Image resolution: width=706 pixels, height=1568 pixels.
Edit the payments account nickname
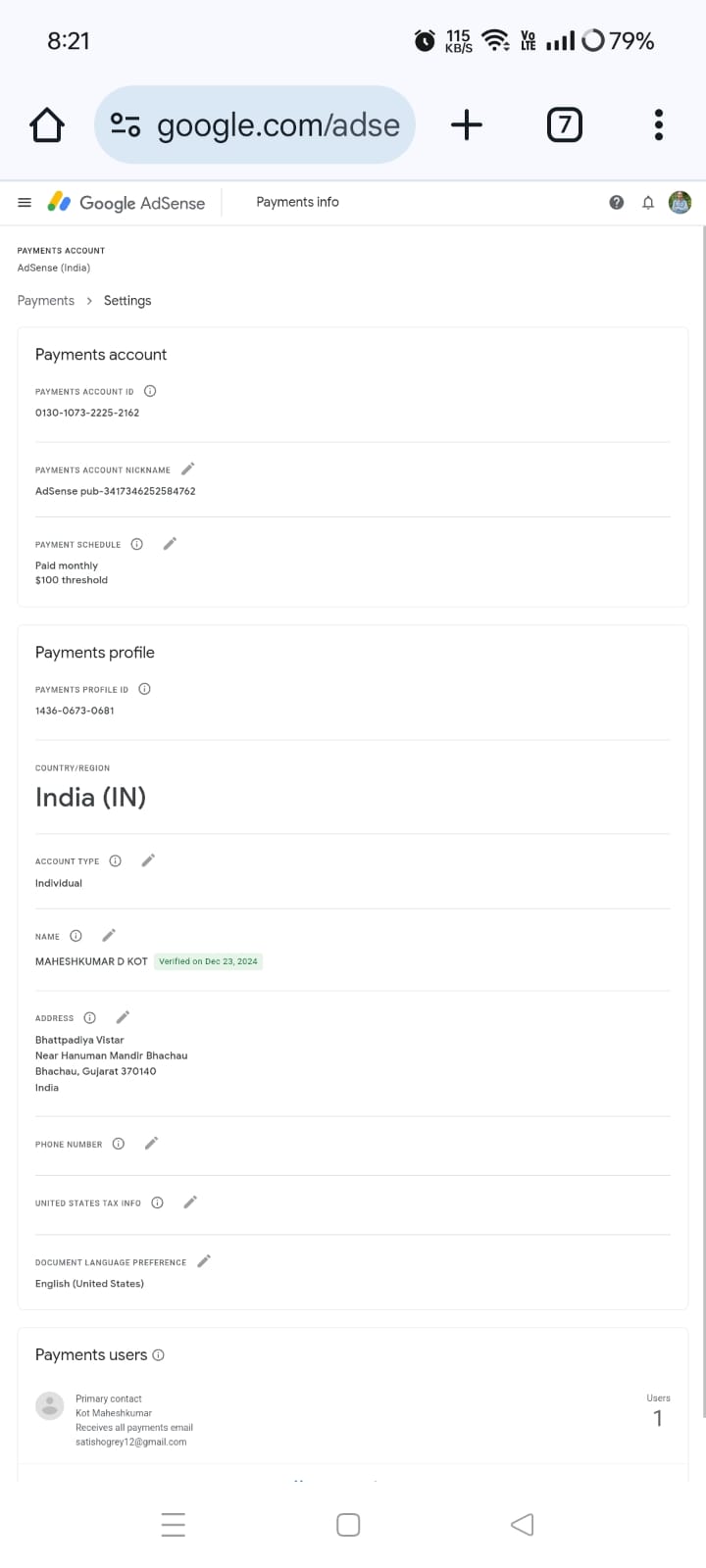(x=188, y=469)
